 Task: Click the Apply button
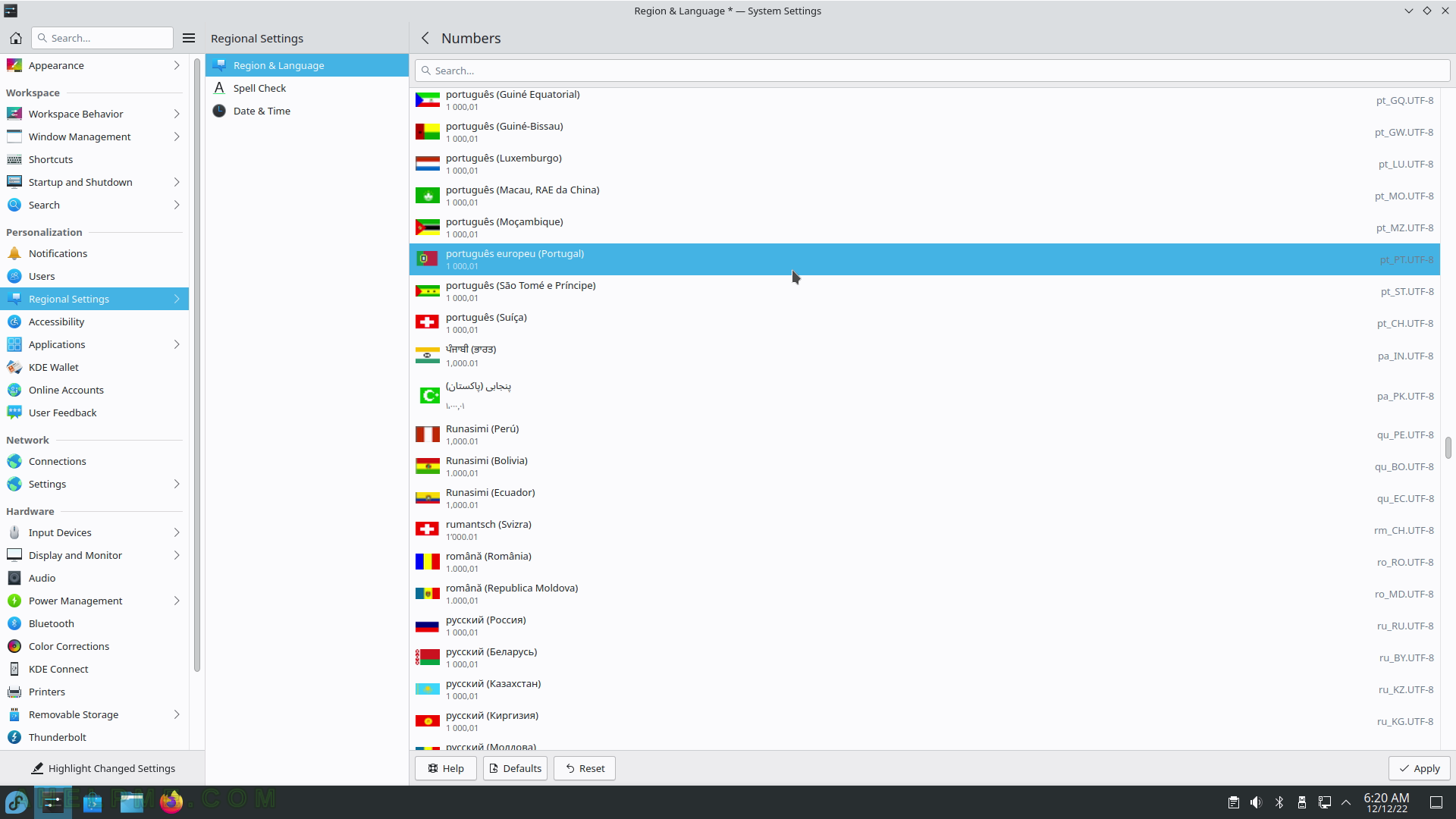tap(1419, 768)
